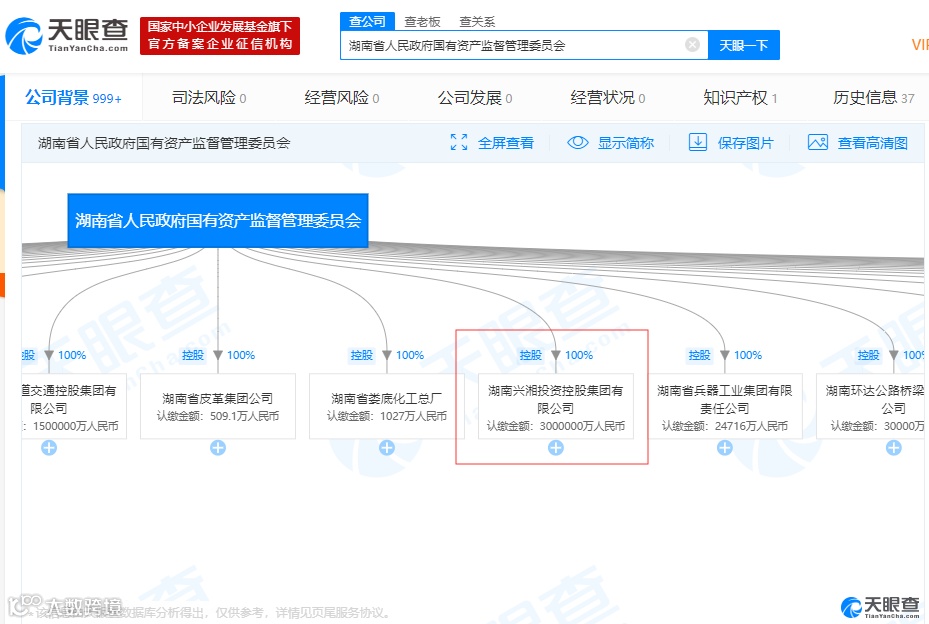Click the 保存图片 text link

(745, 143)
